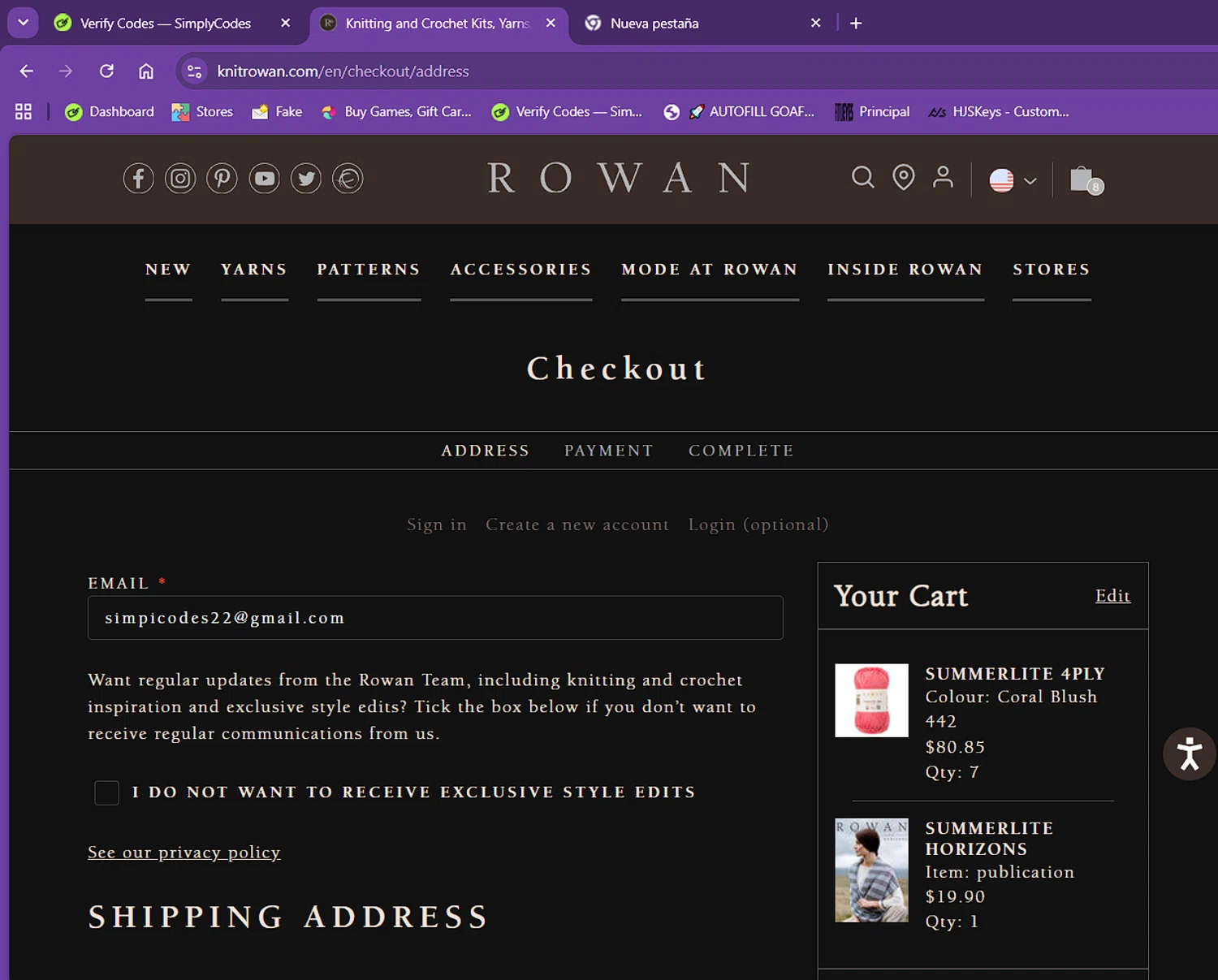Open the Buy Games, Gift Cards bookmark
Viewport: 1218px width, 980px height.
(396, 112)
